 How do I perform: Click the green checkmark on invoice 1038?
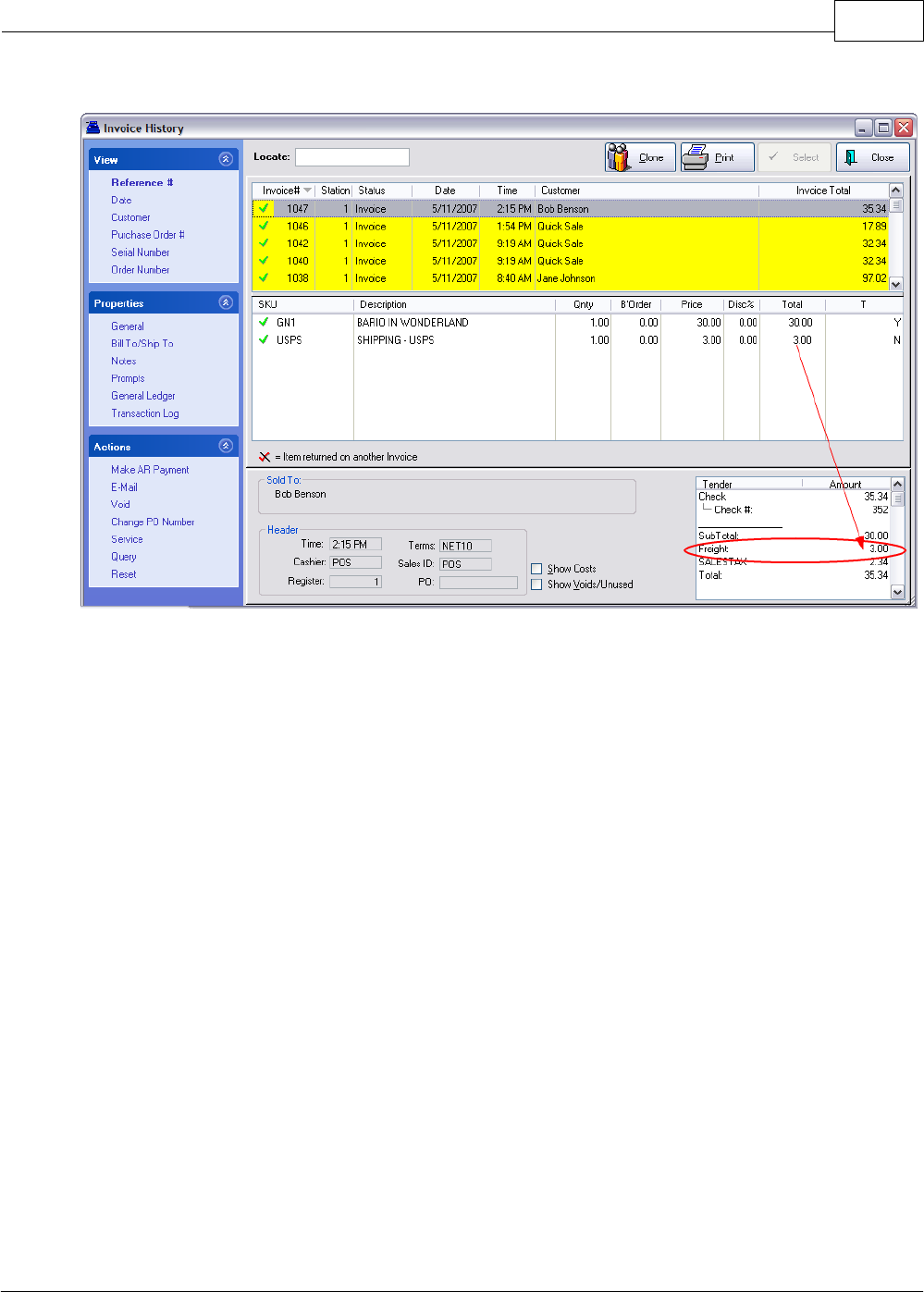(264, 277)
